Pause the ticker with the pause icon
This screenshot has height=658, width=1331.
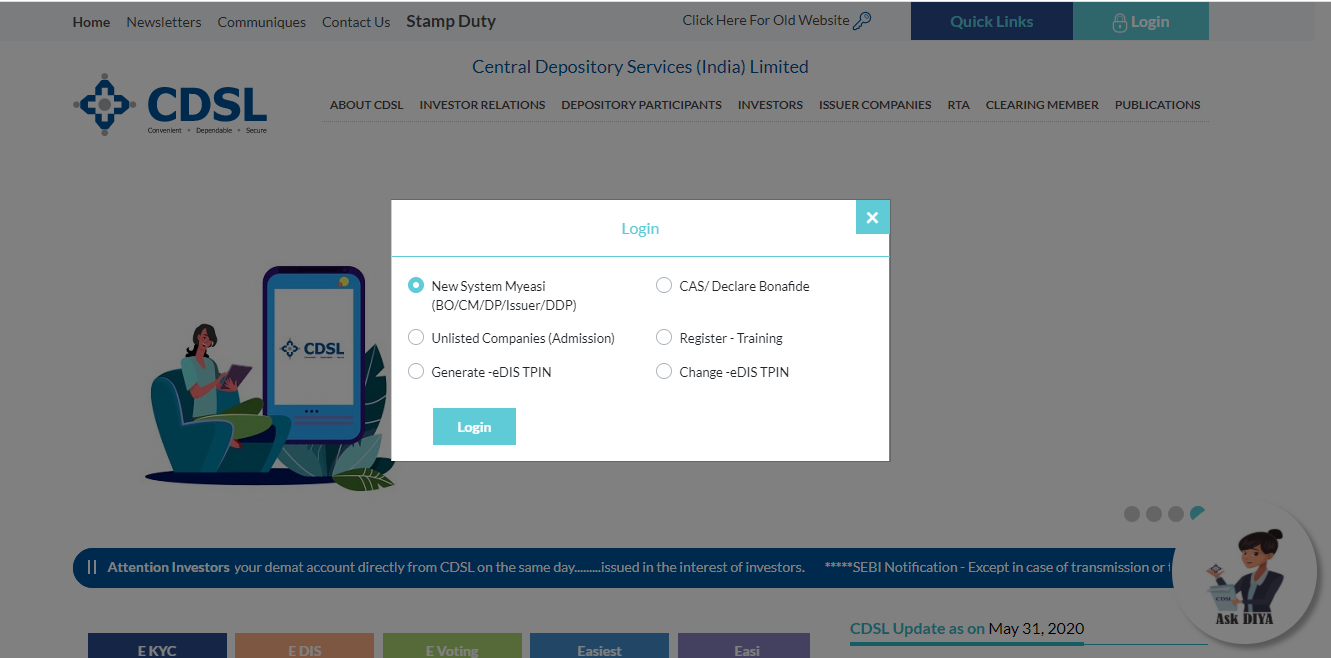(x=92, y=567)
